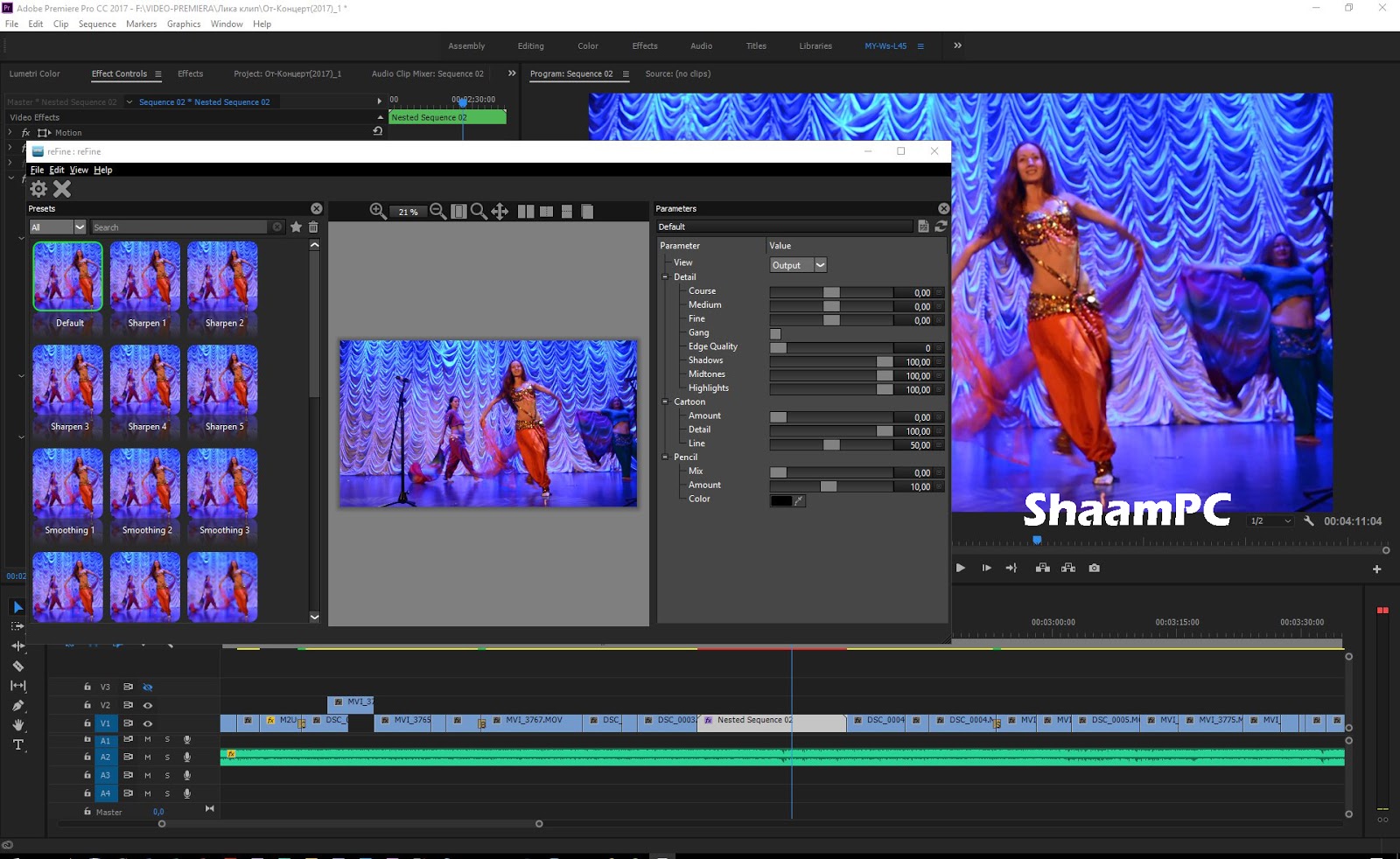Delete preset using the trash icon
Viewport: 1400px width, 859px height.
(x=313, y=227)
